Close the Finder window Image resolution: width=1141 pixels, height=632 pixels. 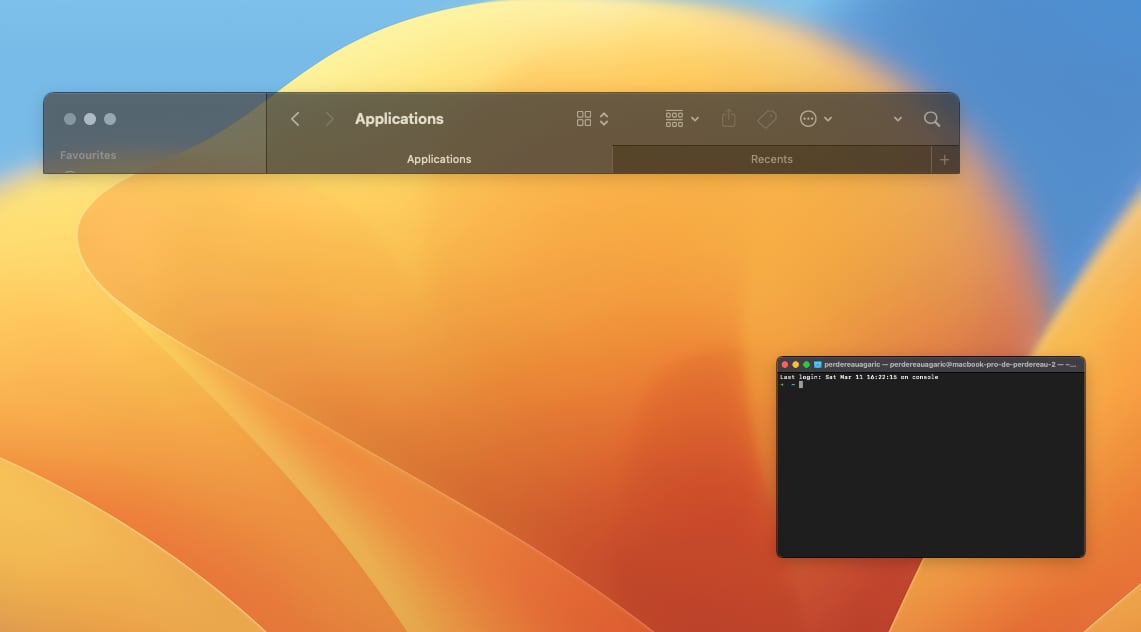pyautogui.click(x=70, y=119)
